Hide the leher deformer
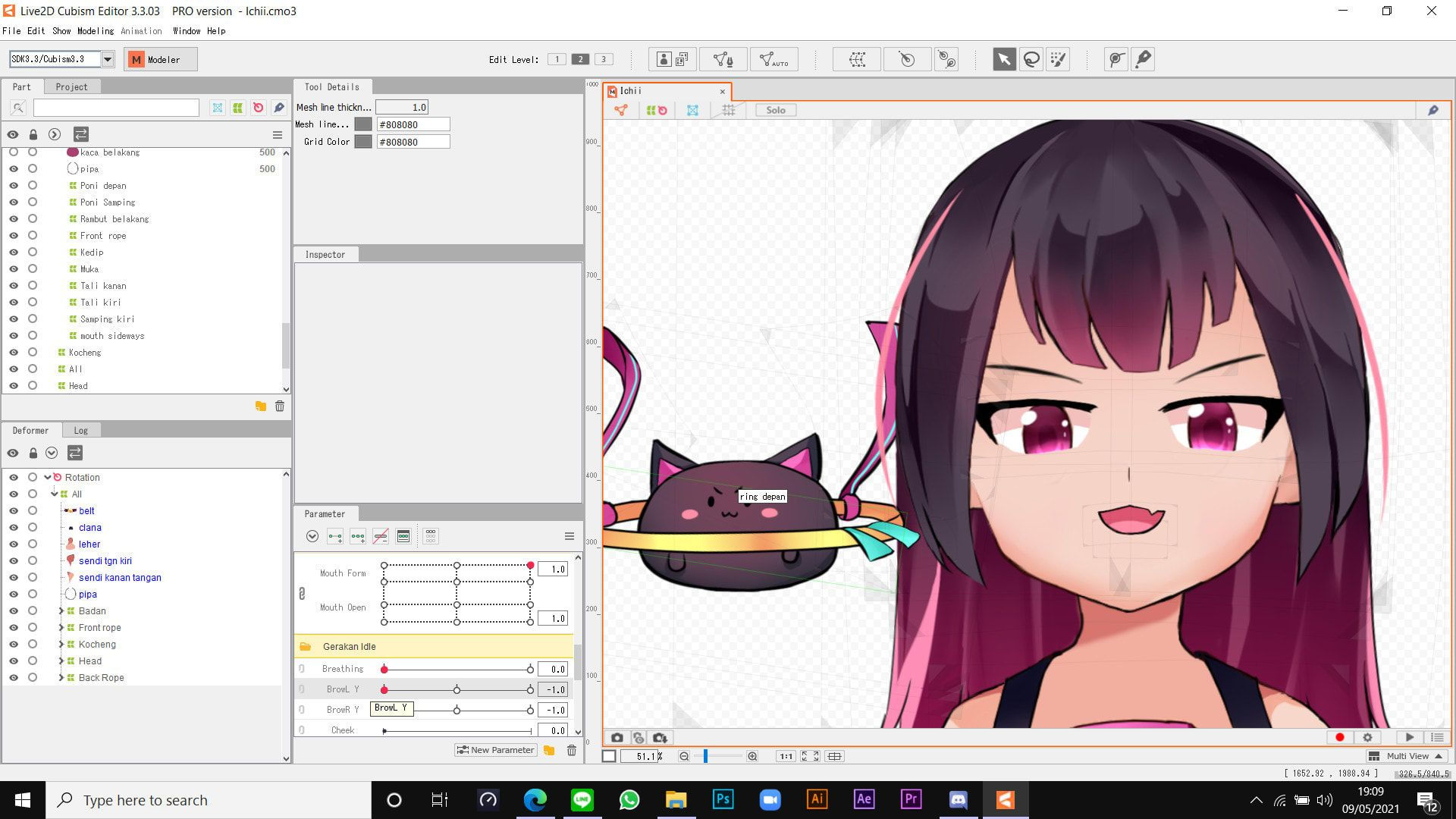This screenshot has height=819, width=1456. [14, 544]
